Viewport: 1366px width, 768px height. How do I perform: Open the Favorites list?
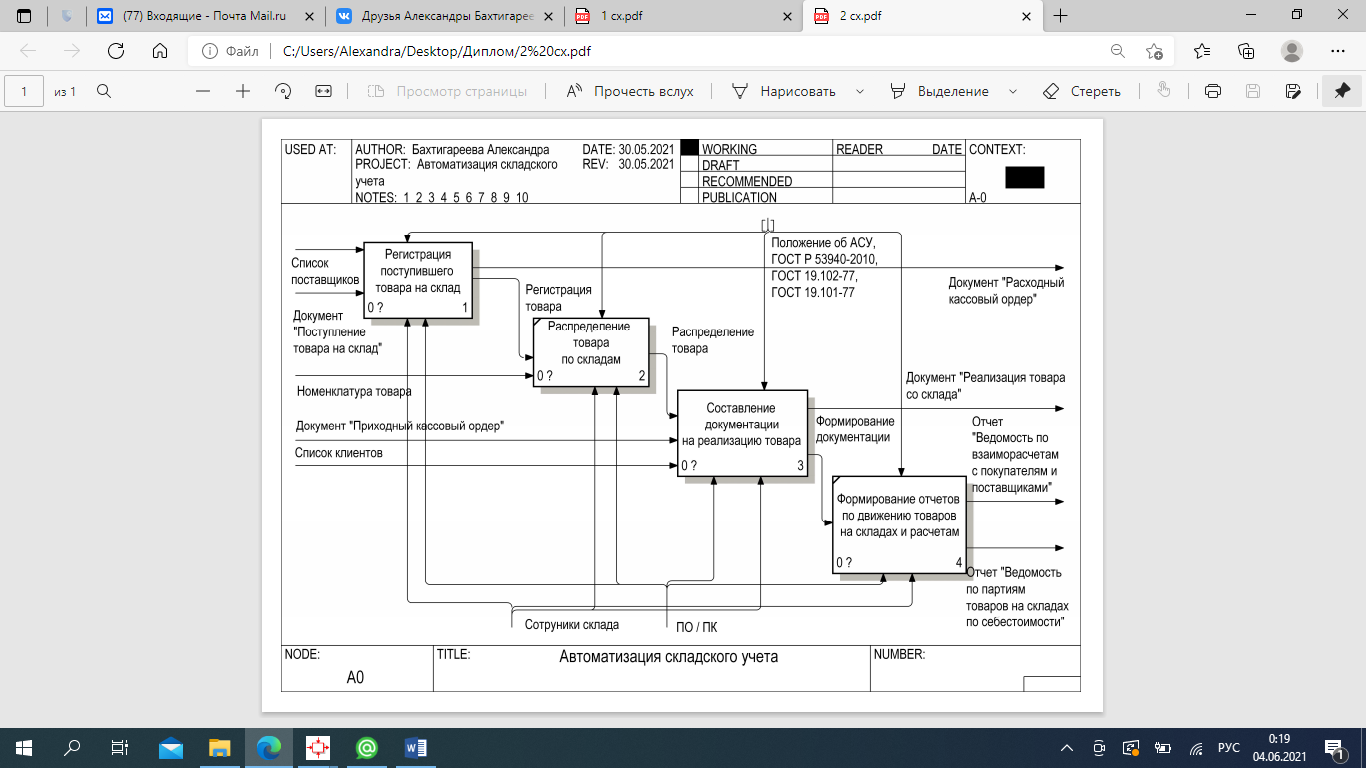pyautogui.click(x=1202, y=51)
